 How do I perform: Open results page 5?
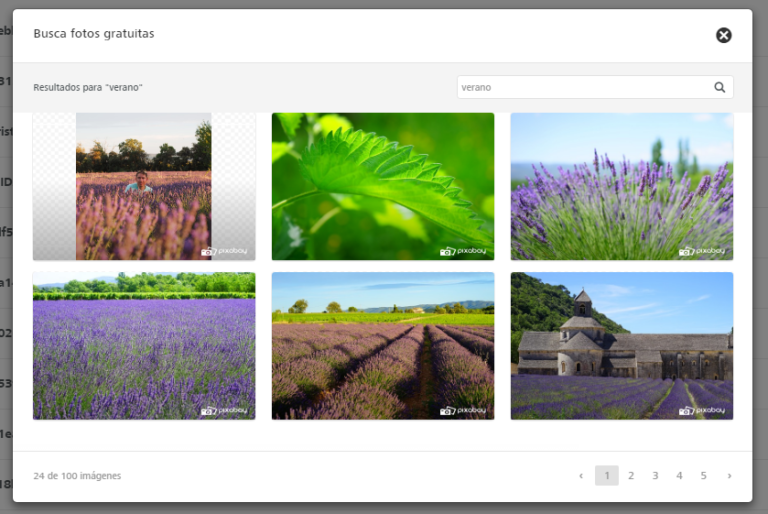(703, 476)
